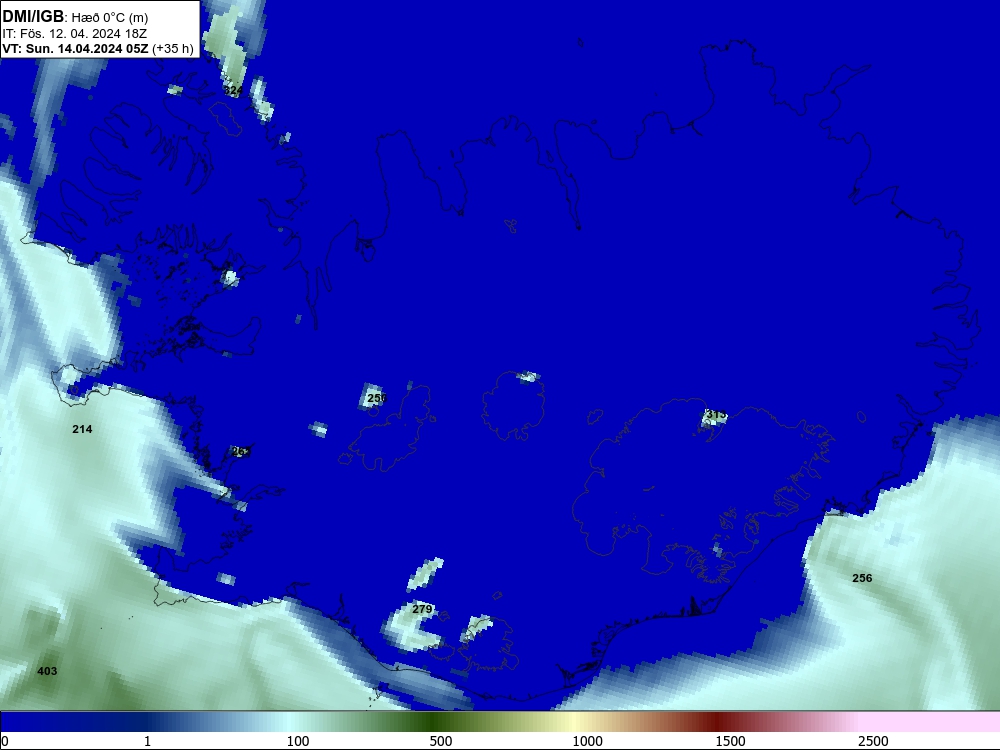
Task: Click the '100' label on color scale
Action: [x=298, y=741]
